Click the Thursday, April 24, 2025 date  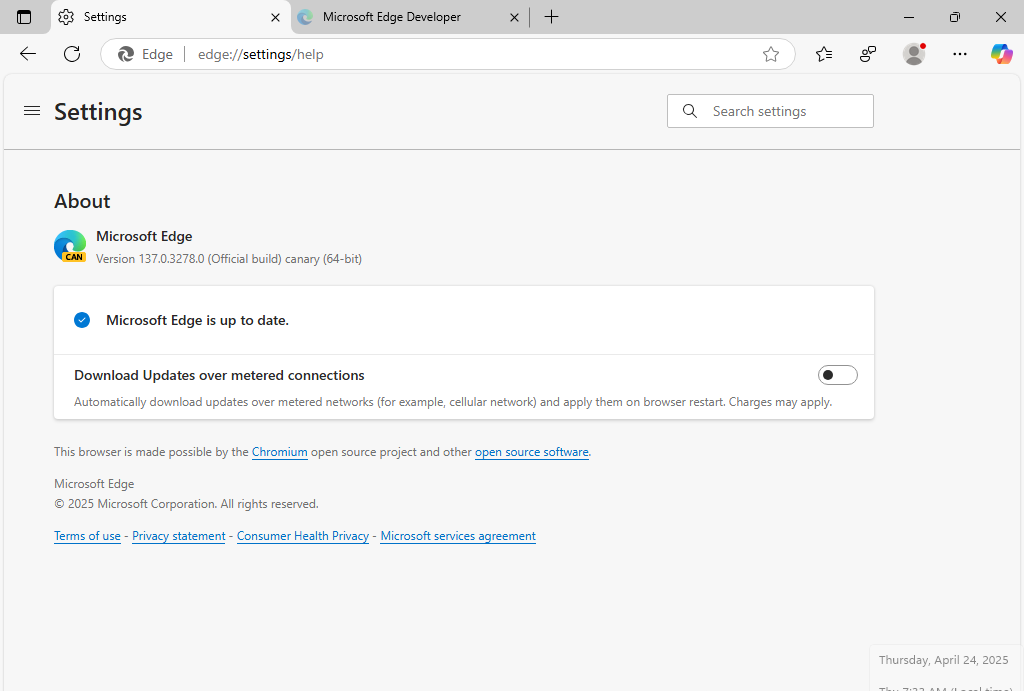pos(944,660)
